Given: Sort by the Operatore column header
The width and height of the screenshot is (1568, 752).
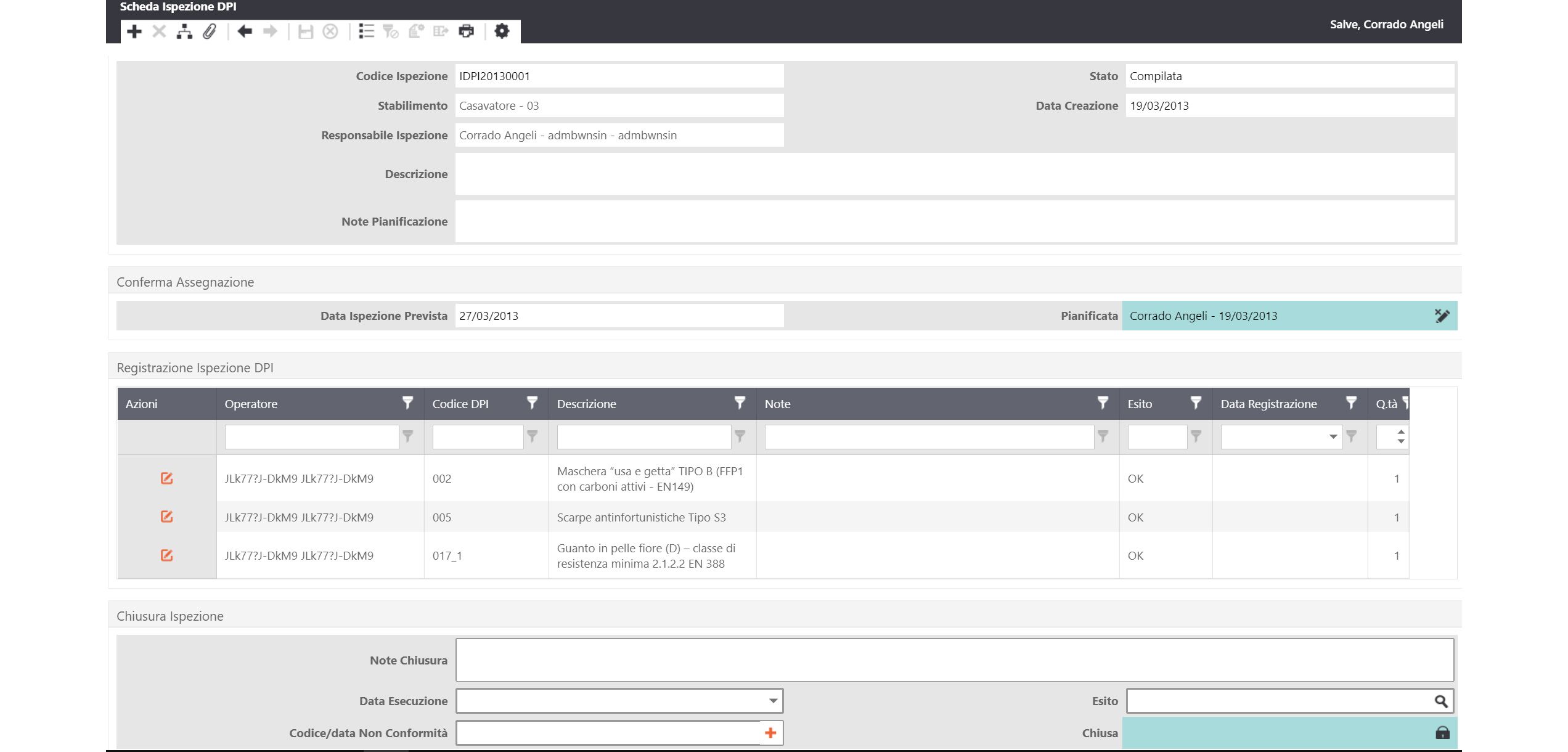Looking at the screenshot, I should click(251, 404).
